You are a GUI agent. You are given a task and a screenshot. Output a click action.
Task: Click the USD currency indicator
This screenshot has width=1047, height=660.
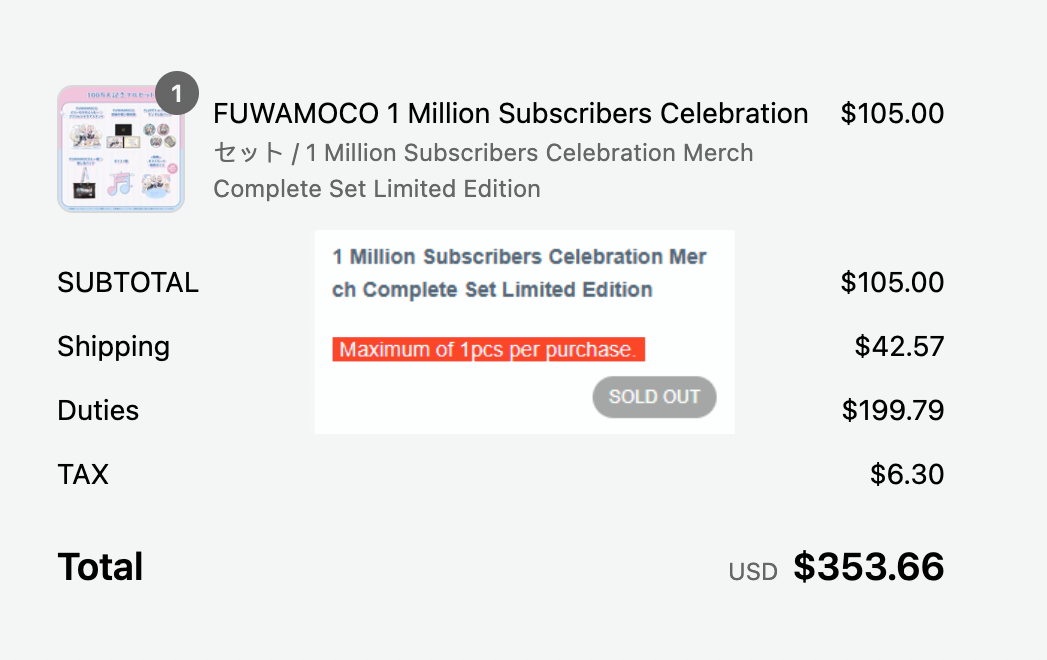pos(752,572)
